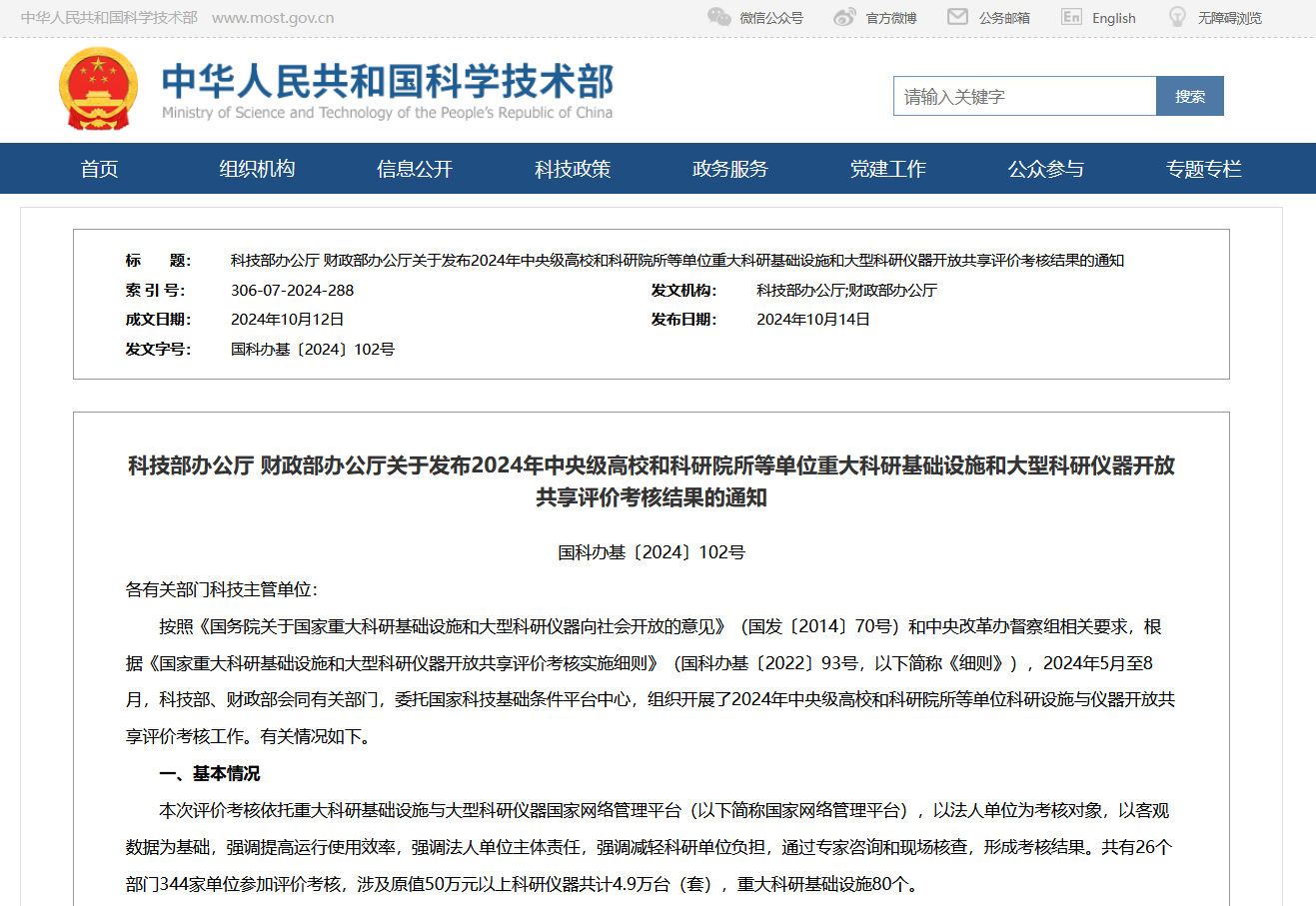Click the official Weibo icon
This screenshot has width=1316, height=906.
[x=844, y=17]
